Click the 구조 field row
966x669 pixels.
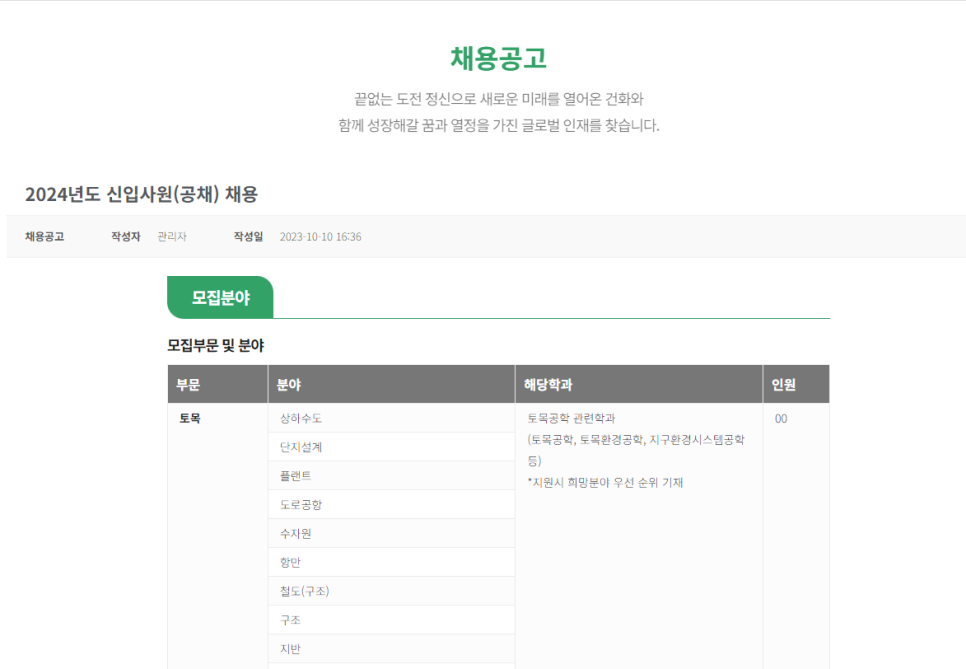pos(392,620)
